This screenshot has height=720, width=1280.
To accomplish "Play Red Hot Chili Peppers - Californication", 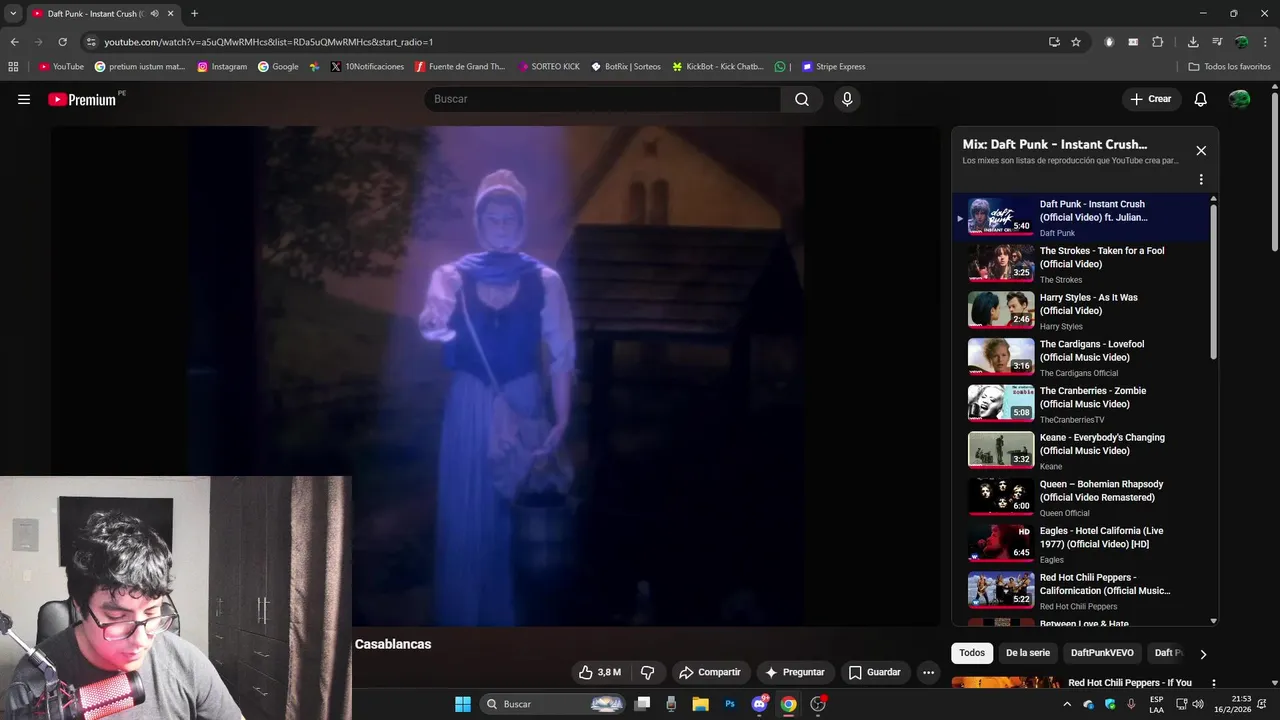I will (x=1082, y=591).
